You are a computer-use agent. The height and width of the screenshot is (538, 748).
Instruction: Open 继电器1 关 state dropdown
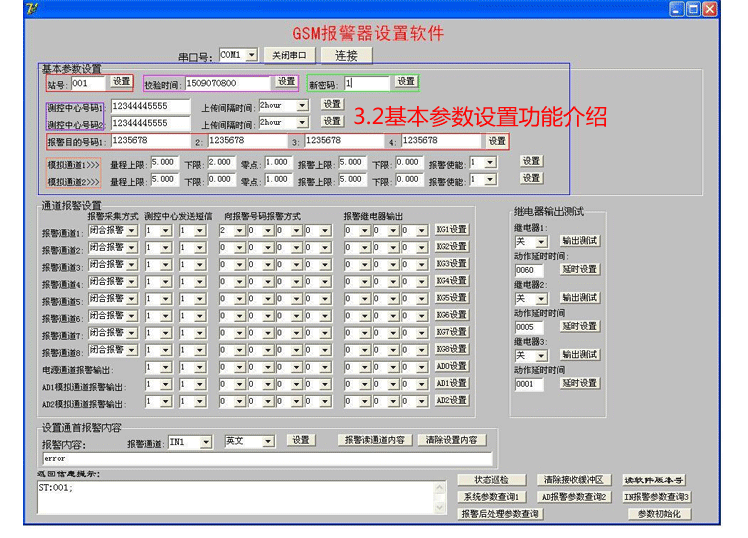pyautogui.click(x=541, y=242)
